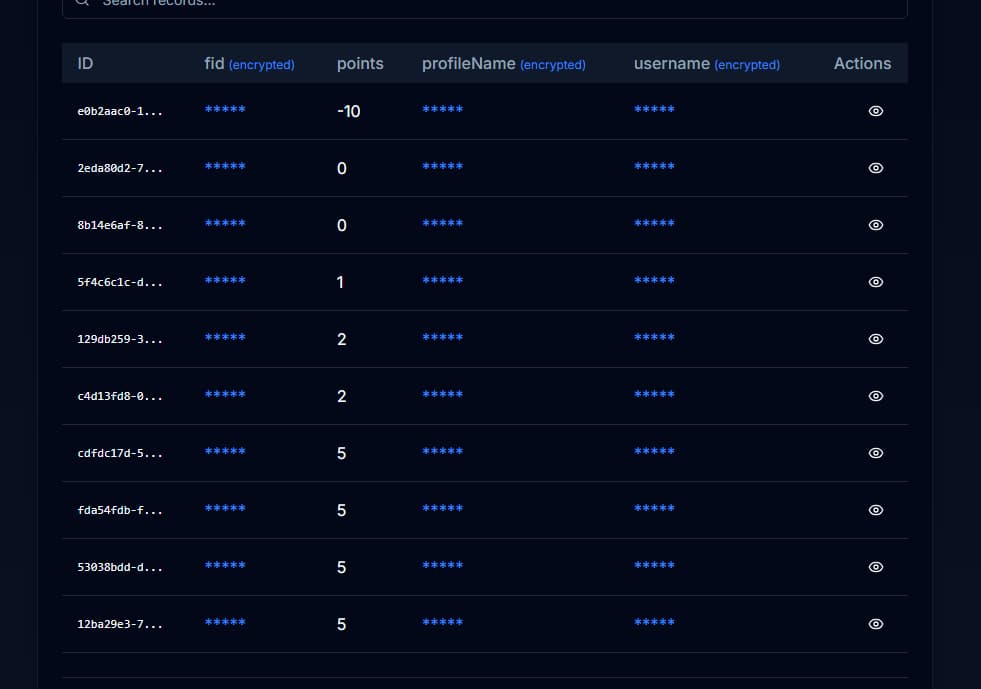Click masked fid value in row 5f4c6c1c
The image size is (981, 689).
pyautogui.click(x=225, y=282)
